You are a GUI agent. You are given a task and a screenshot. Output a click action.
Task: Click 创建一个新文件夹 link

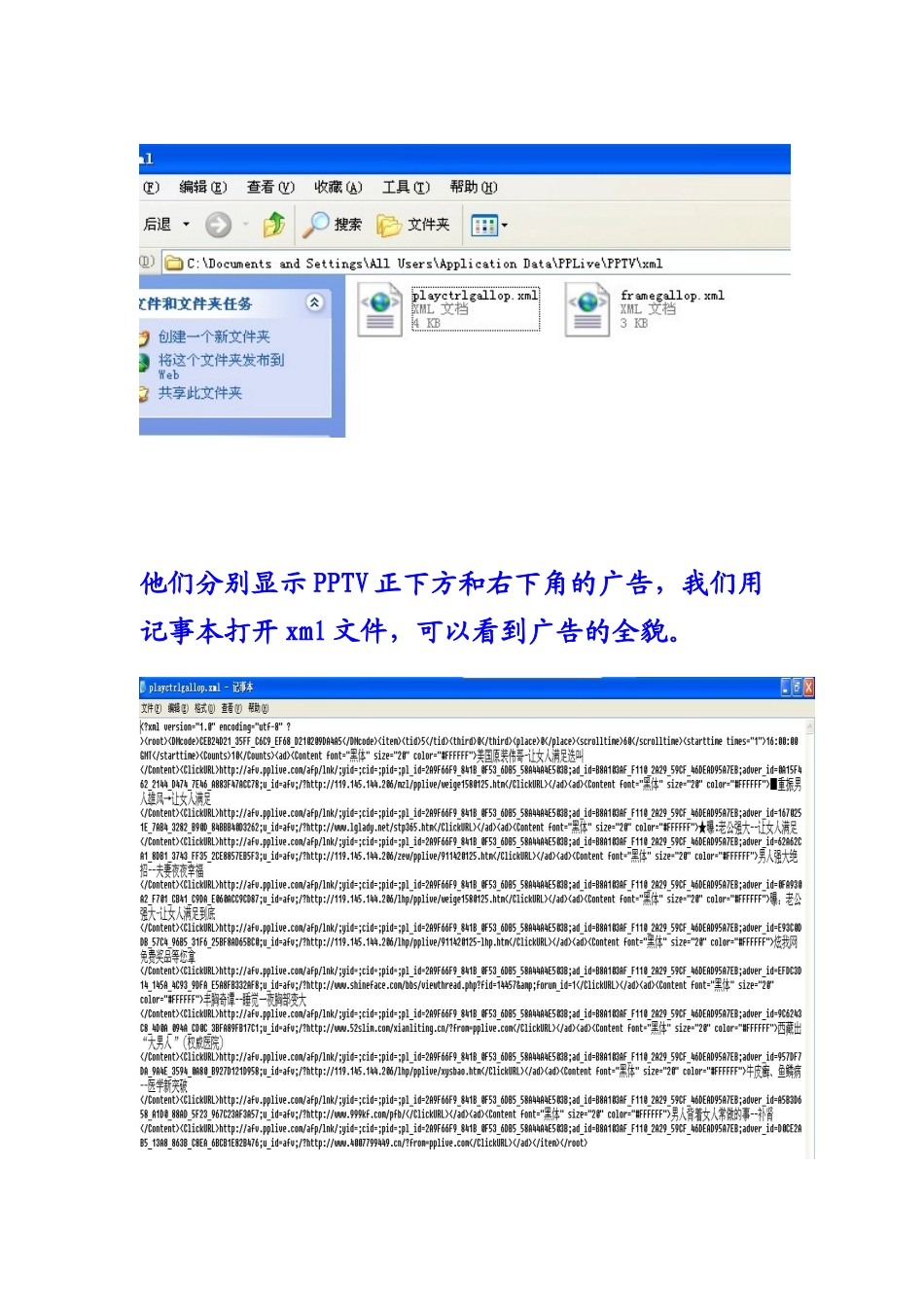[214, 336]
